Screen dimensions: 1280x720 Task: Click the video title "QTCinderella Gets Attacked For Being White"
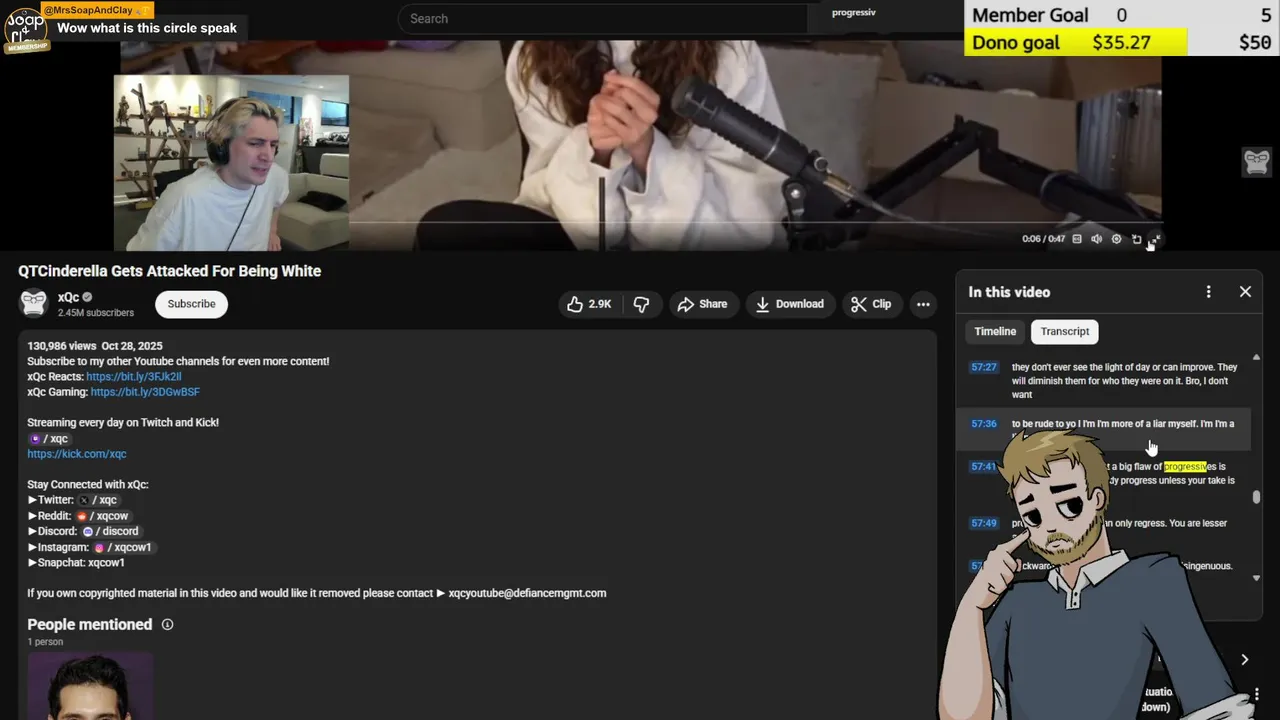[169, 271]
